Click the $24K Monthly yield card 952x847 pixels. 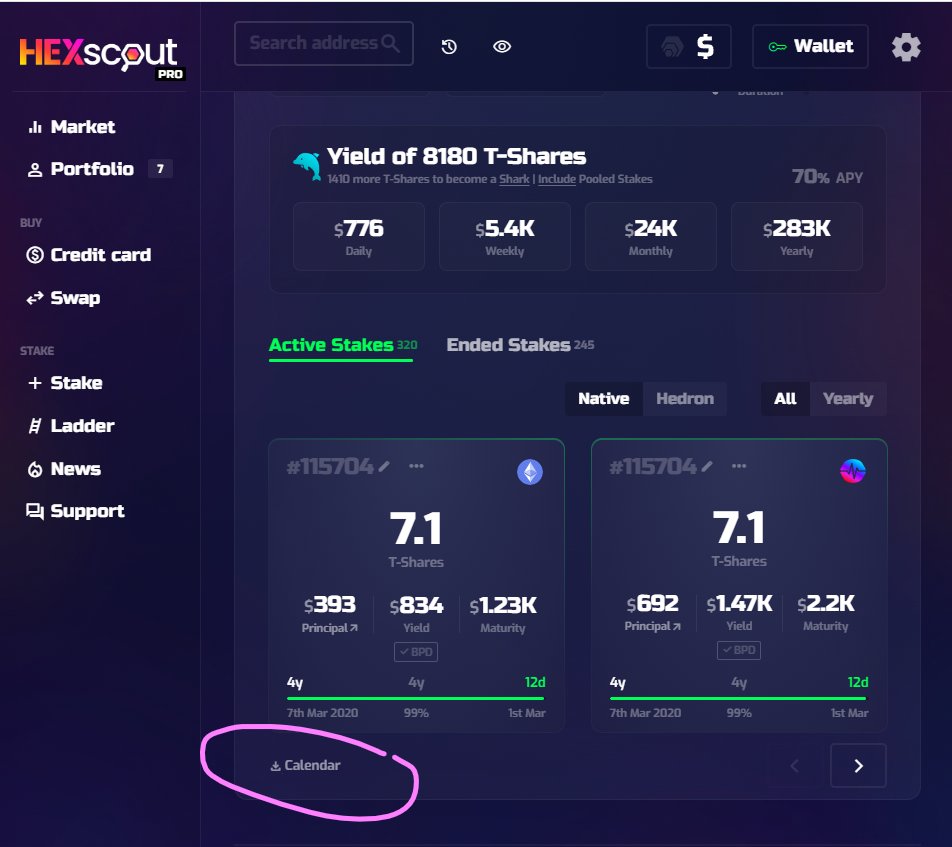point(651,236)
